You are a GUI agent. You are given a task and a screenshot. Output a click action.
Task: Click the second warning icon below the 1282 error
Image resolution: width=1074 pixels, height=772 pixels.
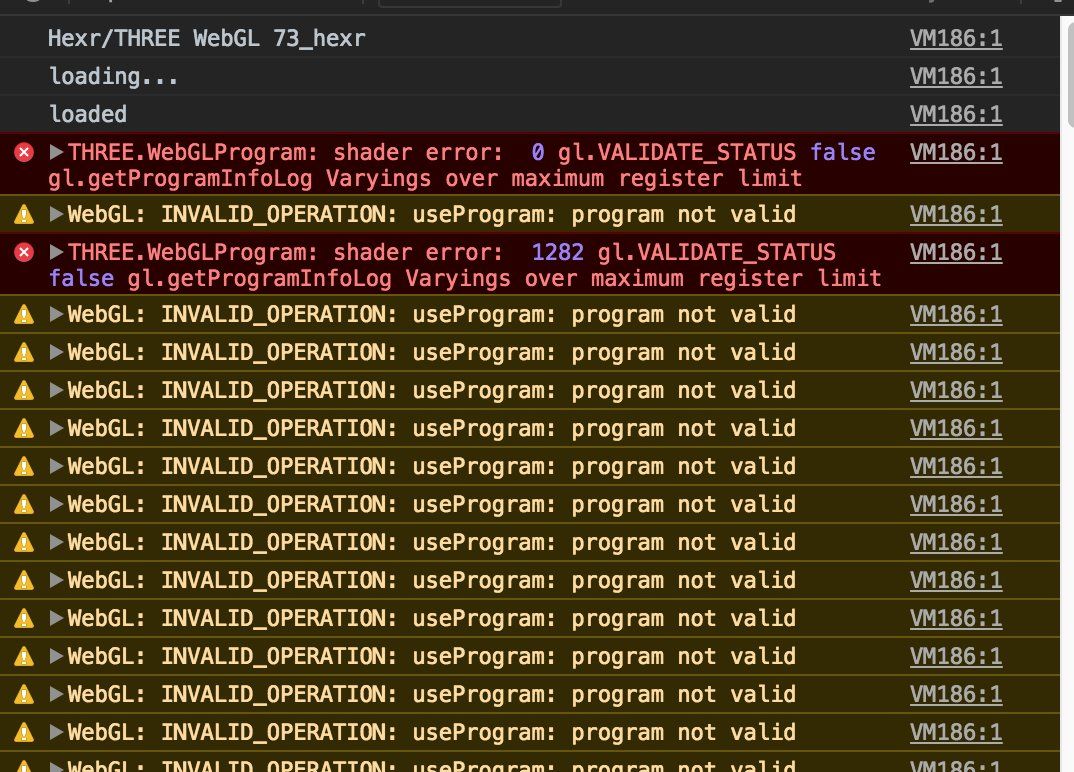23,353
